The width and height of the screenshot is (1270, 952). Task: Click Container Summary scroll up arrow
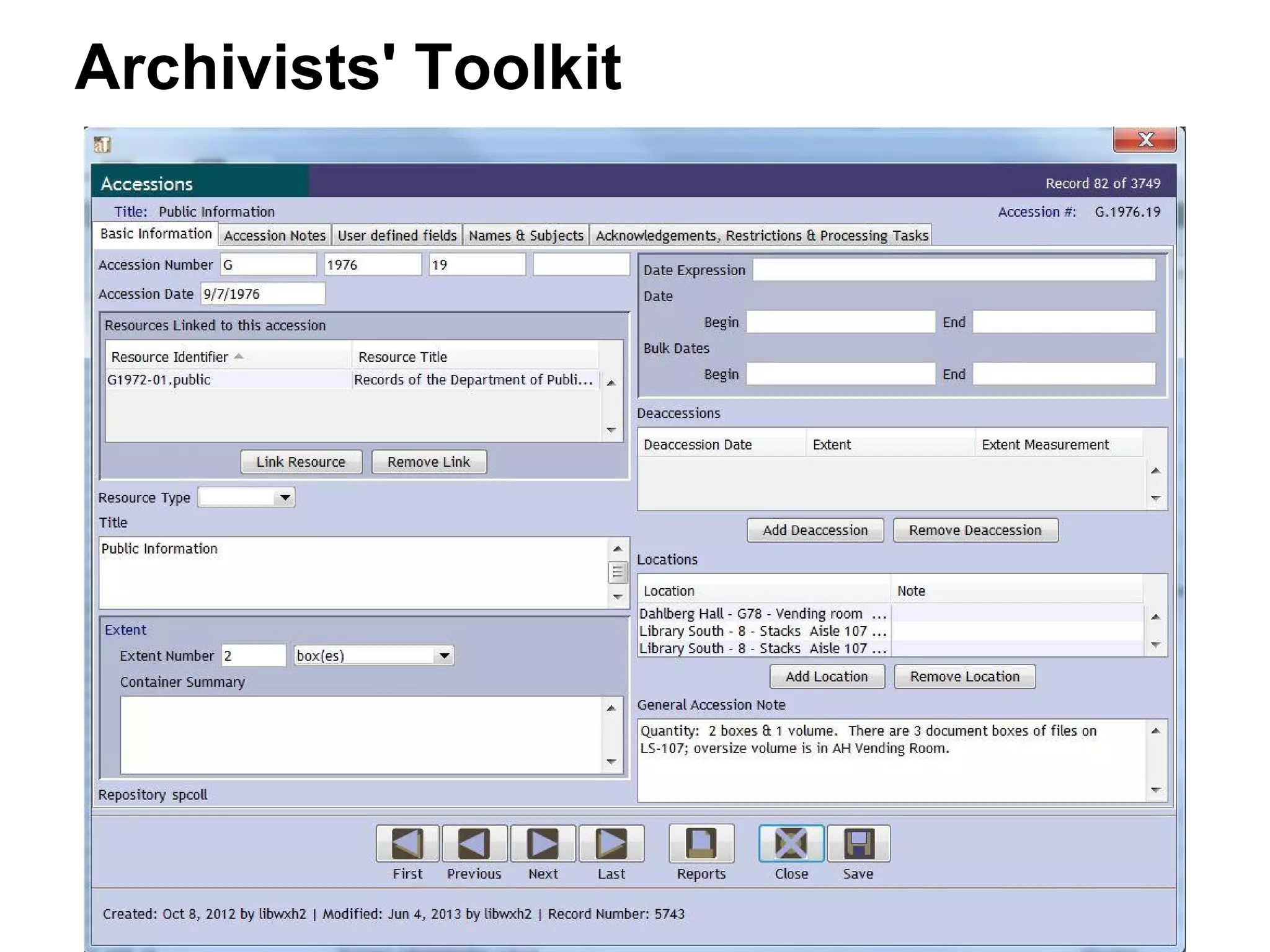point(611,708)
